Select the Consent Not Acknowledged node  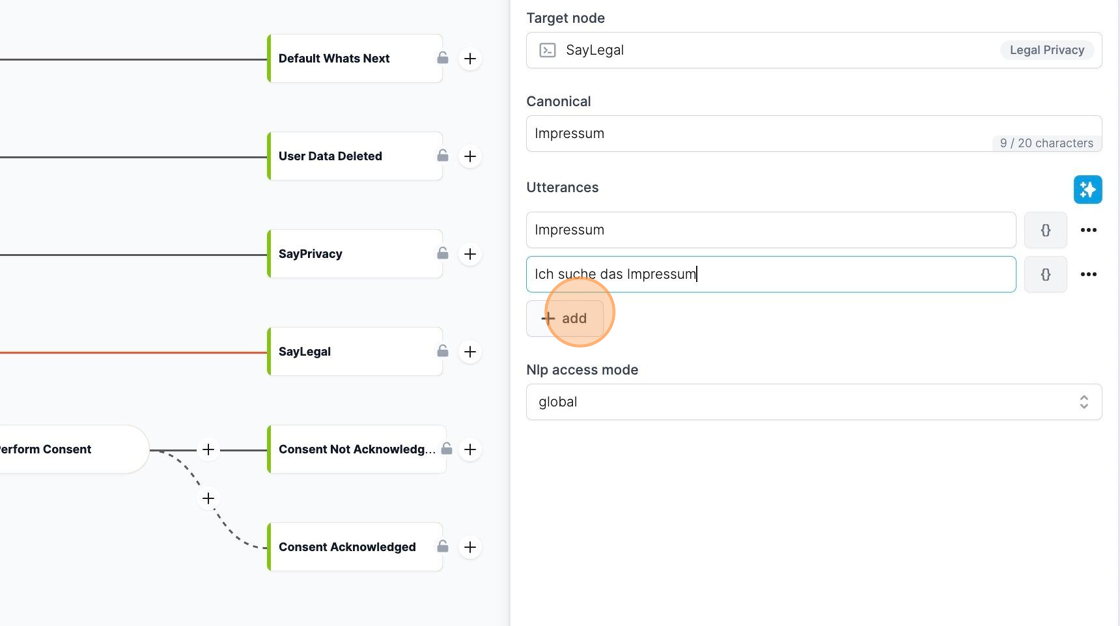click(x=355, y=449)
